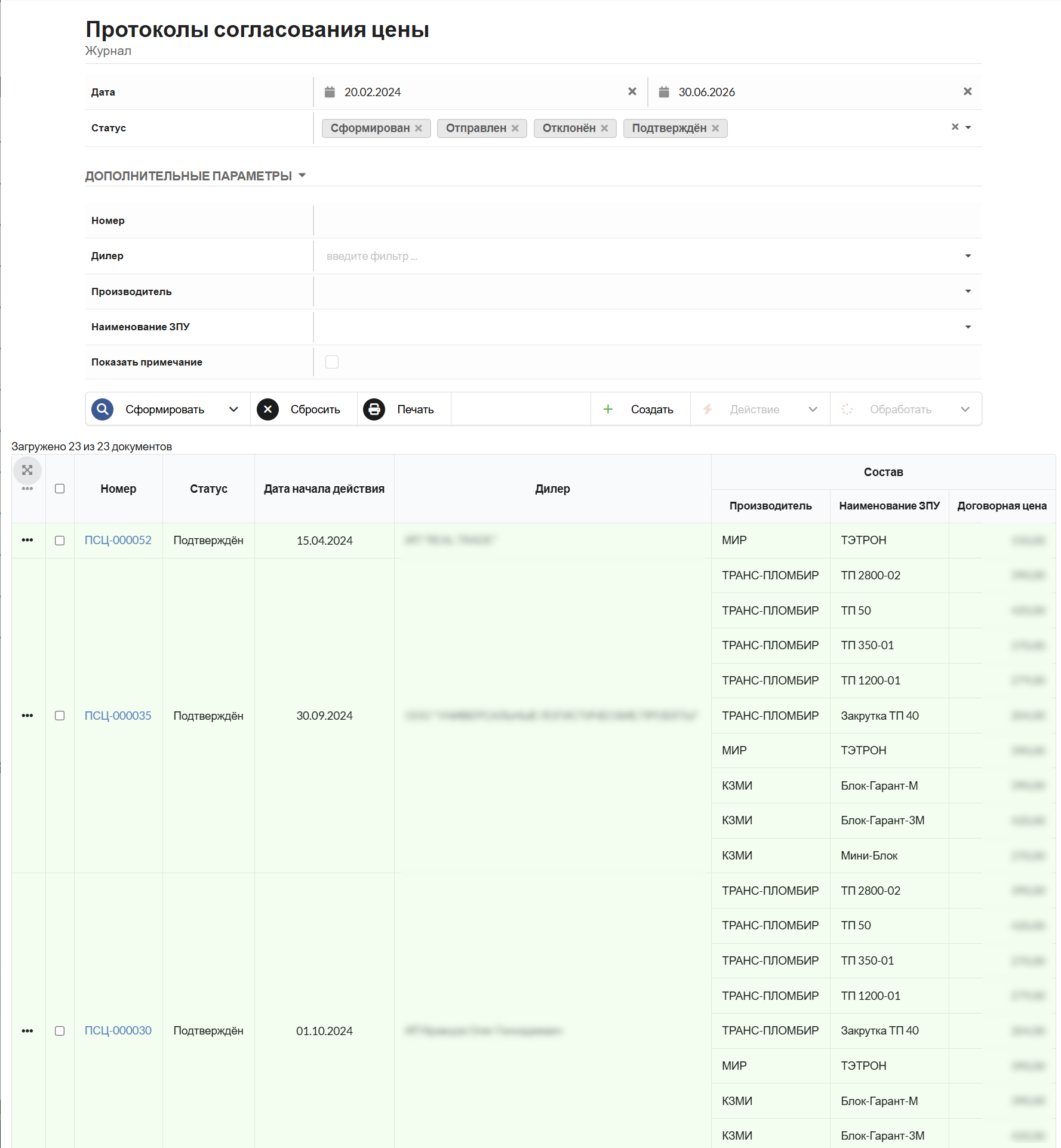
Task: Click the date 15.04.2024 cell
Action: point(324,541)
